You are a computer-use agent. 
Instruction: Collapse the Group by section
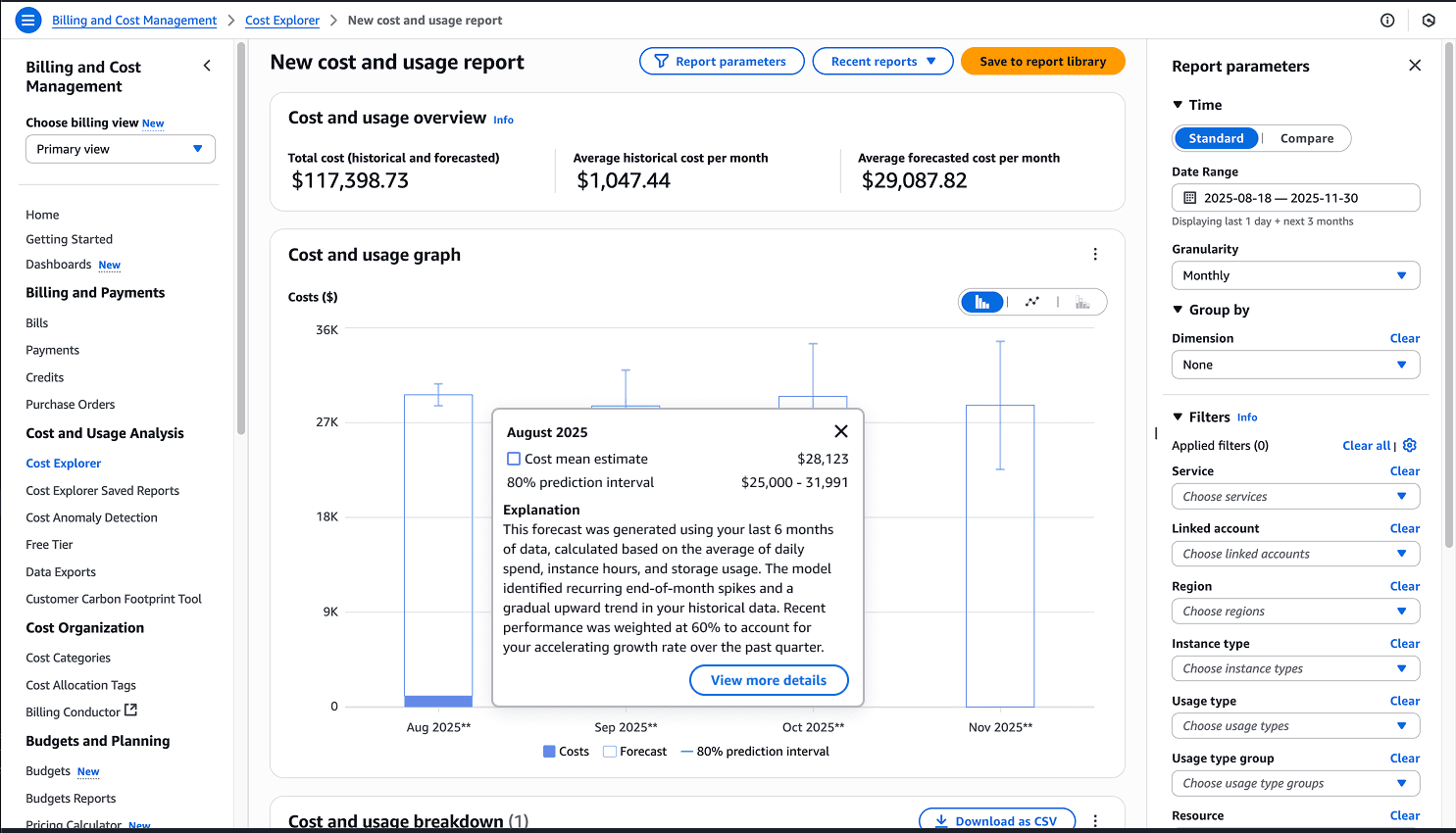[x=1178, y=310]
